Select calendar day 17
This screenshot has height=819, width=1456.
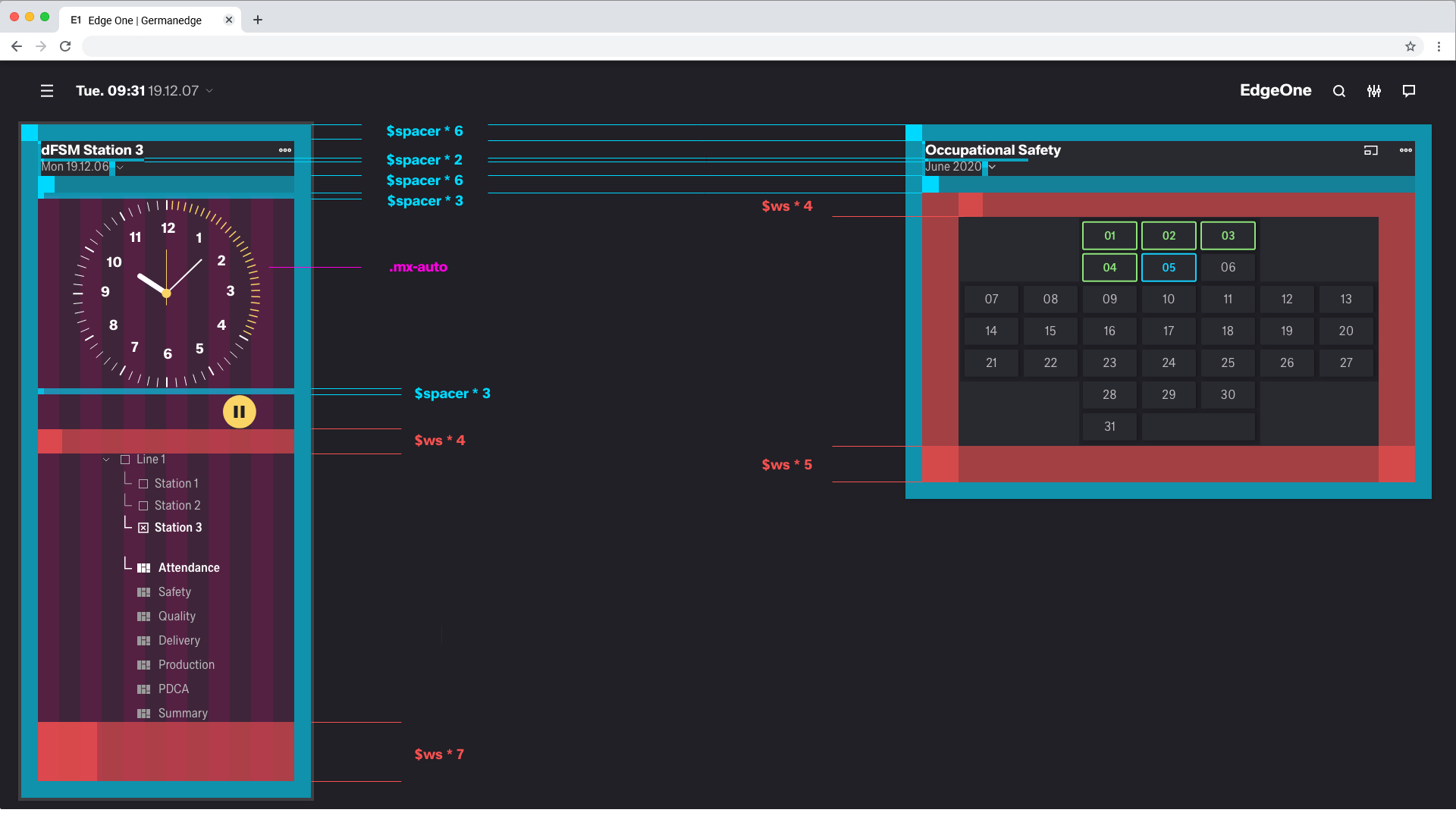1169,331
